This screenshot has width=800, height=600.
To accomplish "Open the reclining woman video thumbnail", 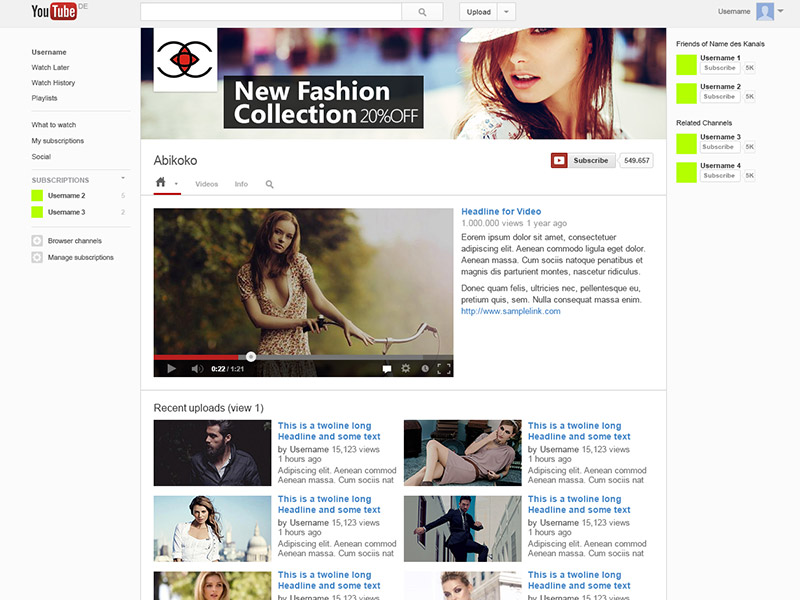I will click(x=463, y=453).
